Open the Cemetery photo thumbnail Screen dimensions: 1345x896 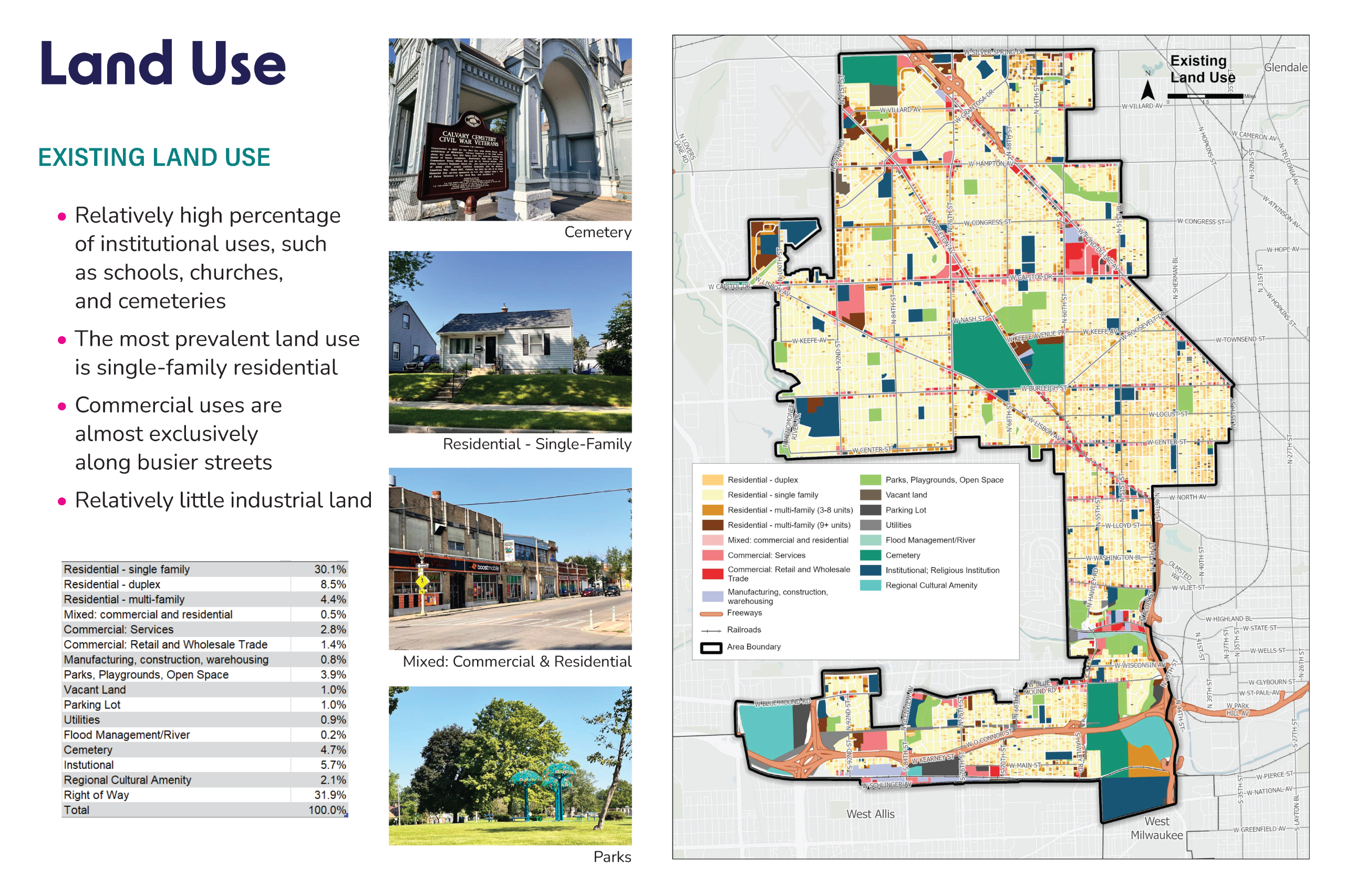pyautogui.click(x=510, y=130)
